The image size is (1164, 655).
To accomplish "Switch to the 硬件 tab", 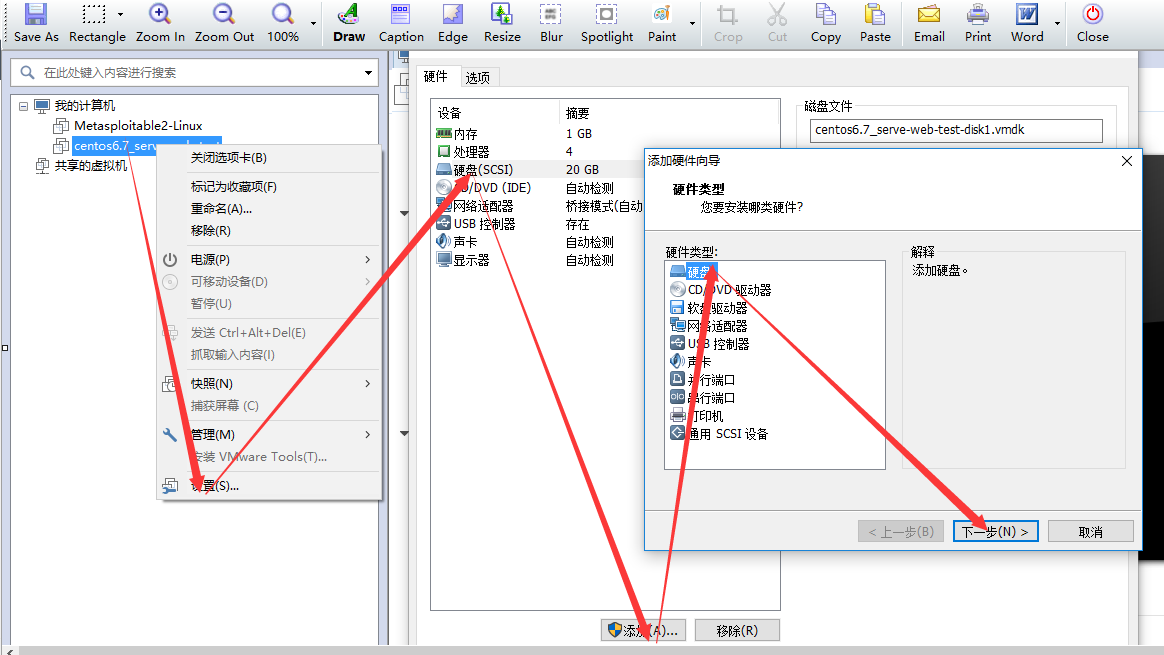I will pos(436,76).
